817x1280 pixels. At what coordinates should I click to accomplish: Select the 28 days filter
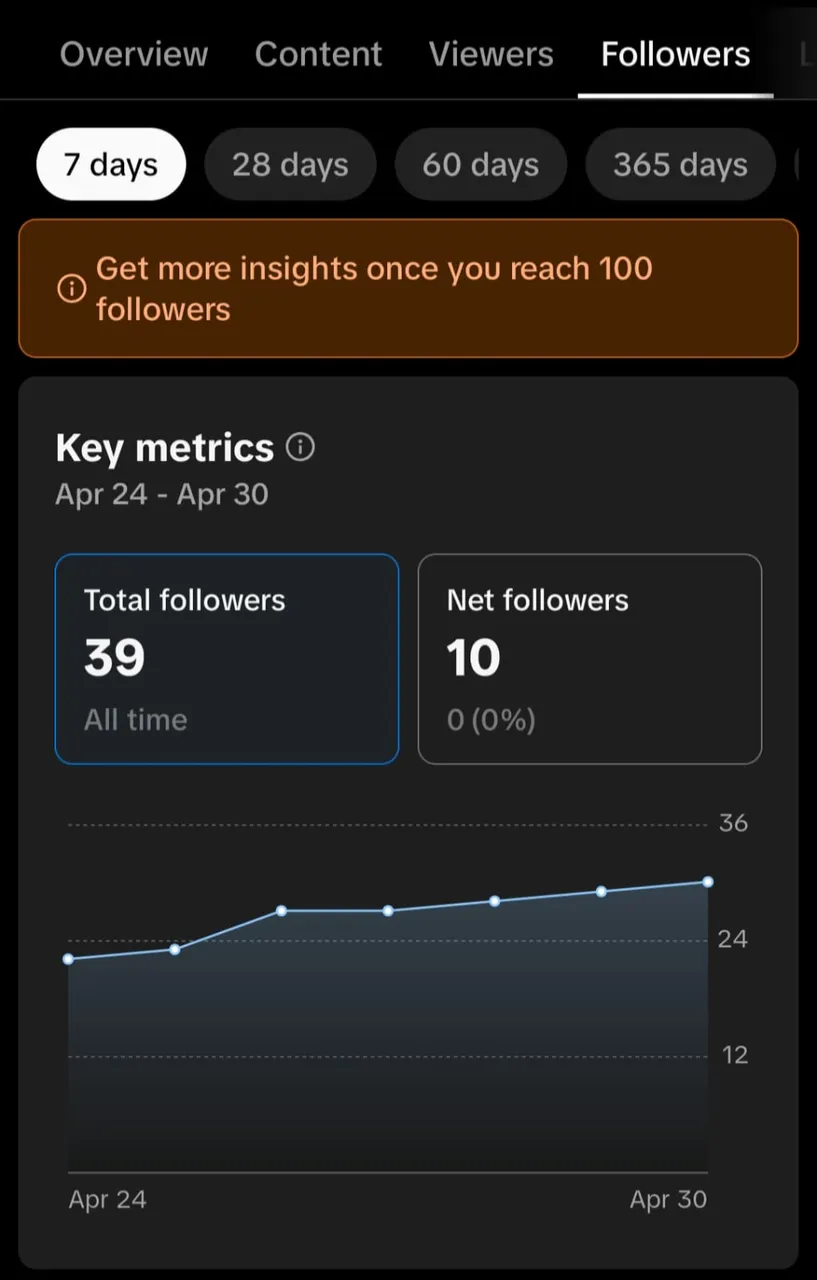(290, 164)
